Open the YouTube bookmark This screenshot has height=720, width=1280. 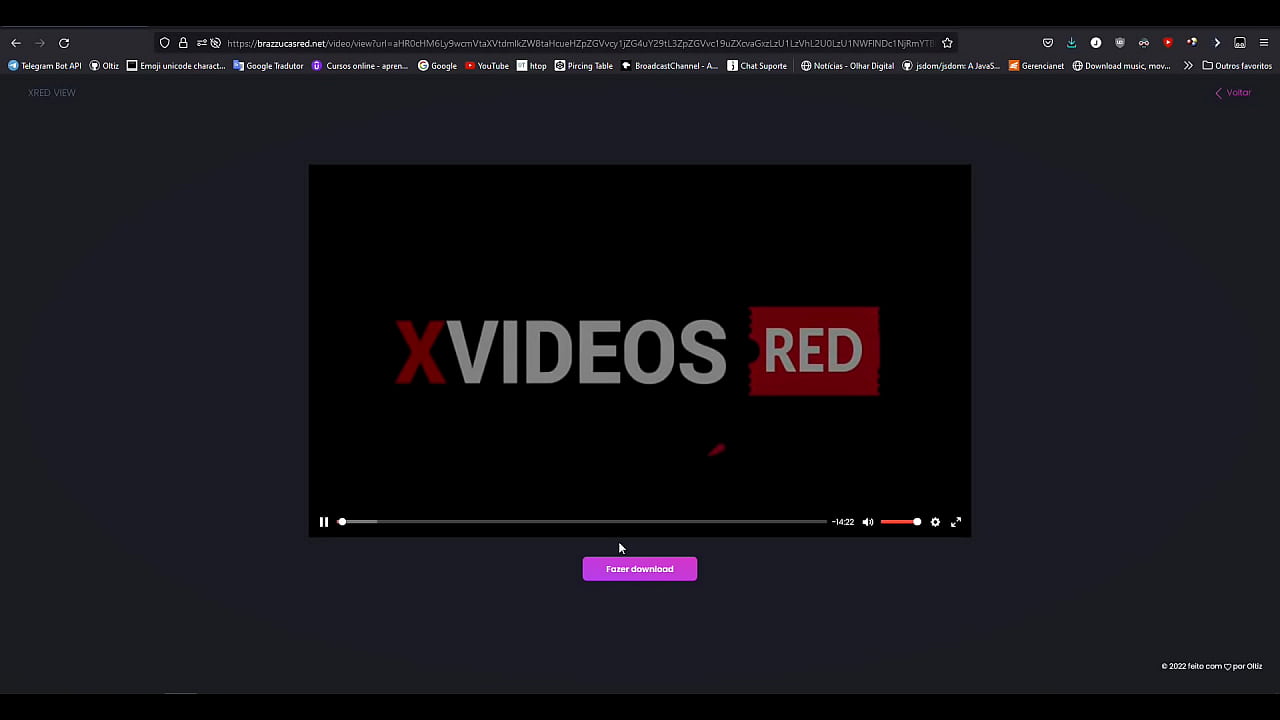click(487, 66)
